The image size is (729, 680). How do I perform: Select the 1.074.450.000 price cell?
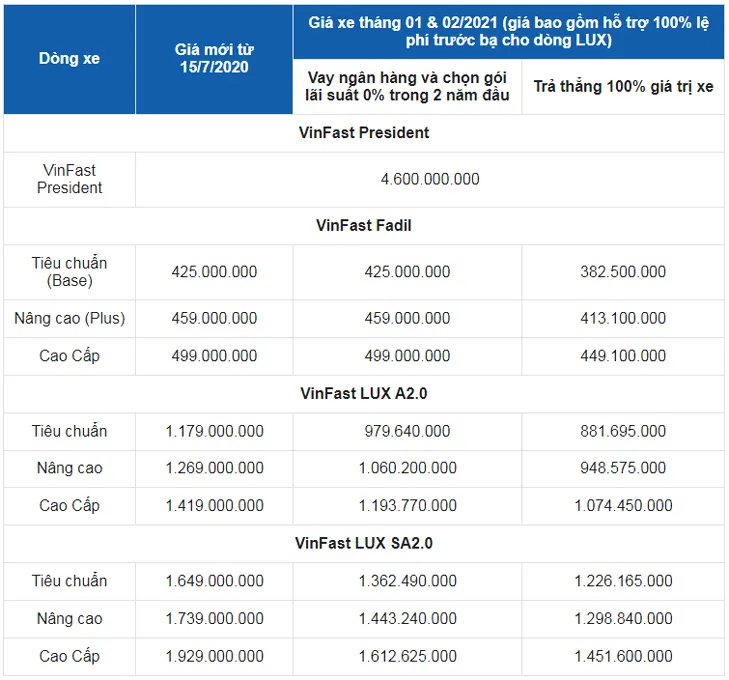pyautogui.click(x=623, y=506)
